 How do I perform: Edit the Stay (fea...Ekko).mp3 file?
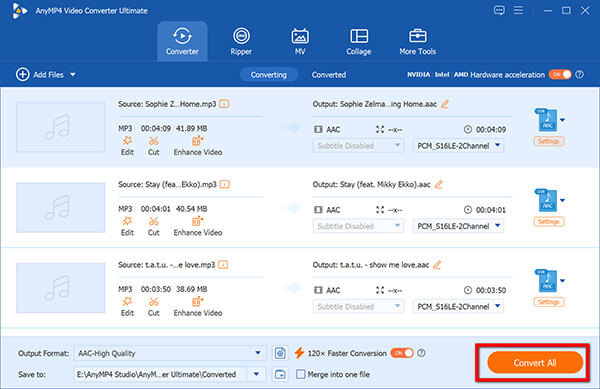[x=127, y=226]
